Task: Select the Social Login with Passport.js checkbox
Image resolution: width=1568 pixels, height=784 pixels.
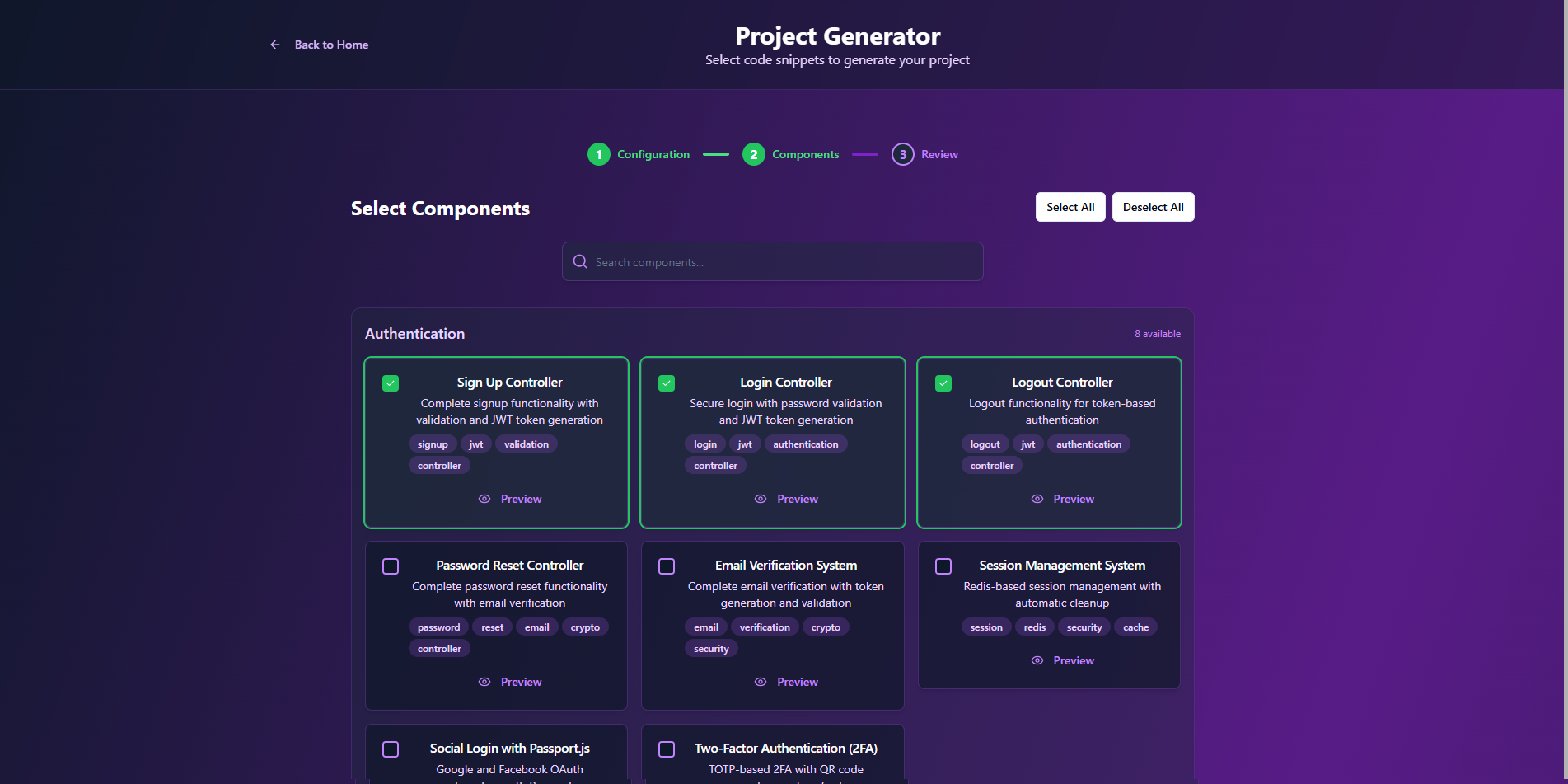Action: tap(391, 749)
